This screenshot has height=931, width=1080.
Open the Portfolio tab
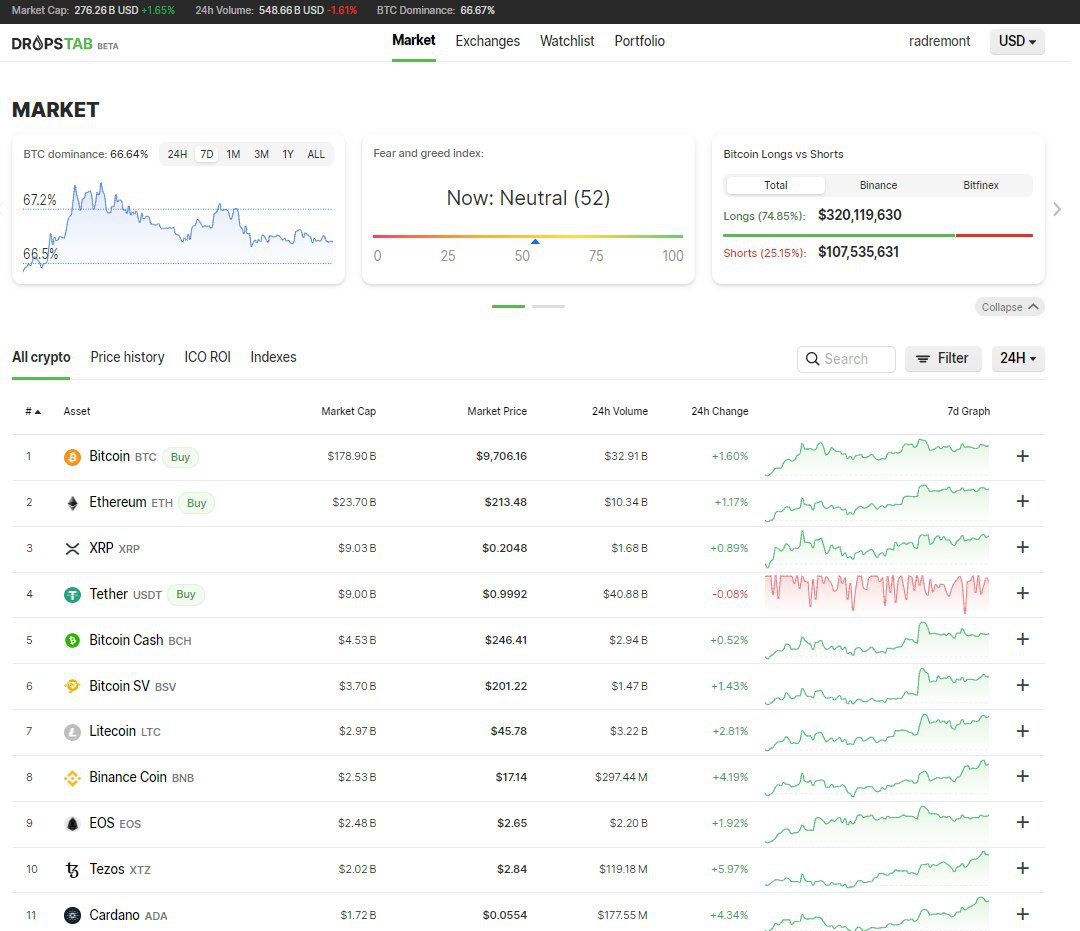pos(640,41)
